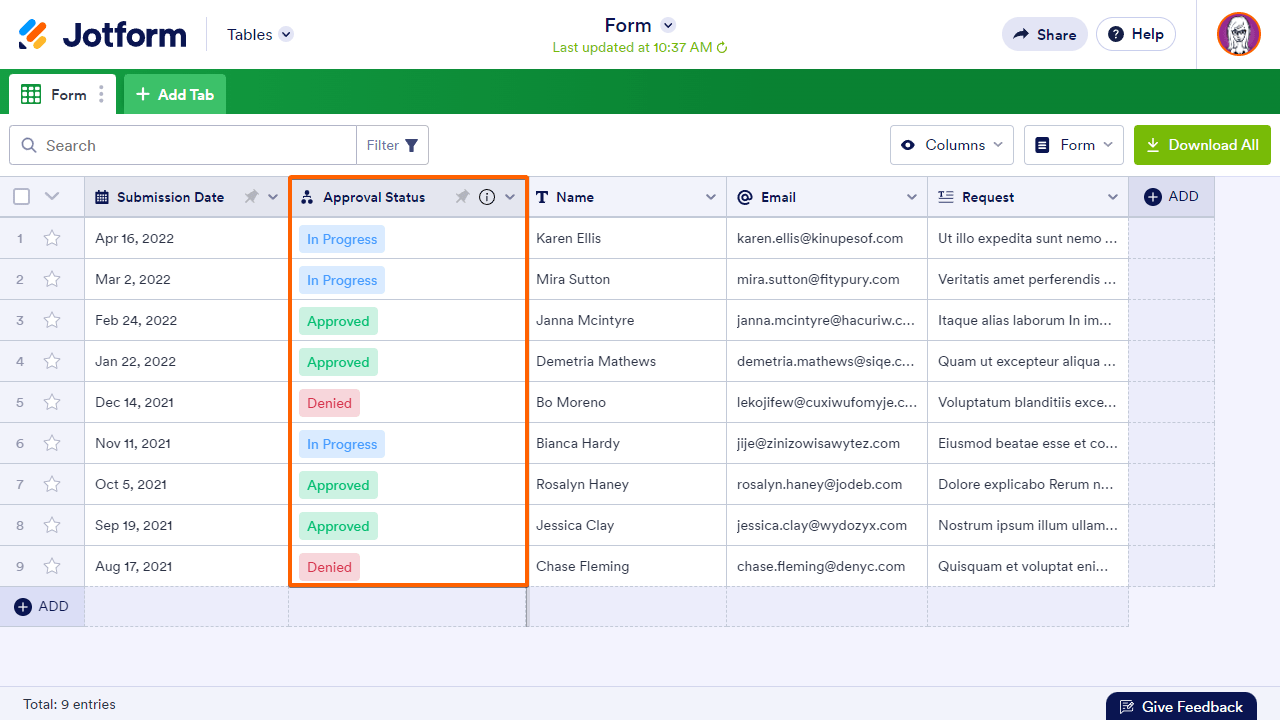This screenshot has width=1280, height=720.
Task: Click request cell starting Quisquam et voluptat
Action: [x=1028, y=566]
